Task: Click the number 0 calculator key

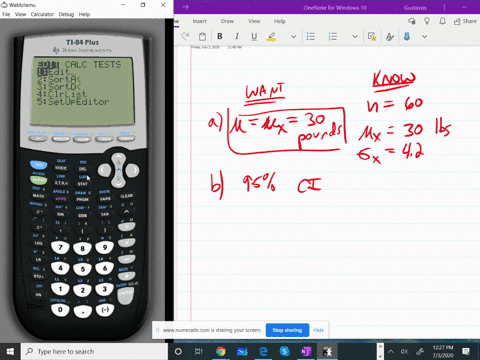Action: click(60, 310)
